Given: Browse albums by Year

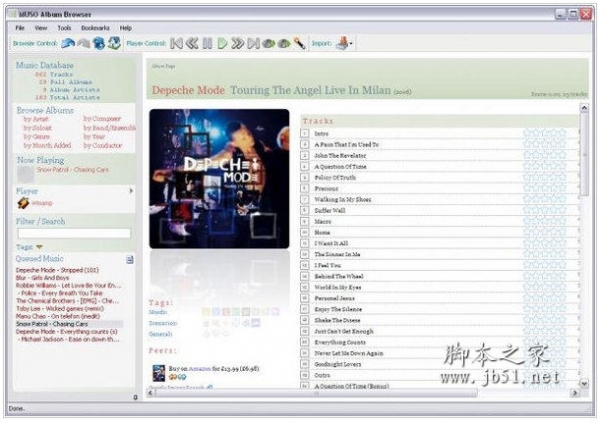Looking at the screenshot, I should (x=94, y=137).
